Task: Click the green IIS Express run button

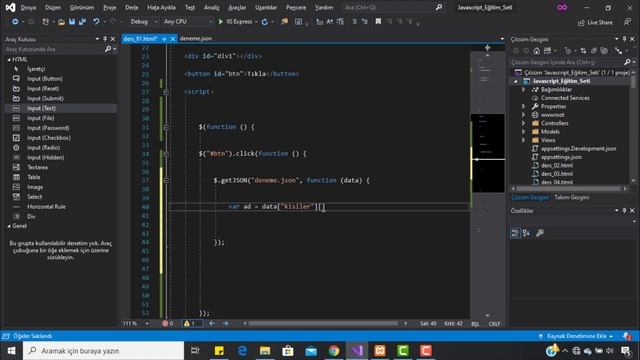Action: pyautogui.click(x=235, y=22)
